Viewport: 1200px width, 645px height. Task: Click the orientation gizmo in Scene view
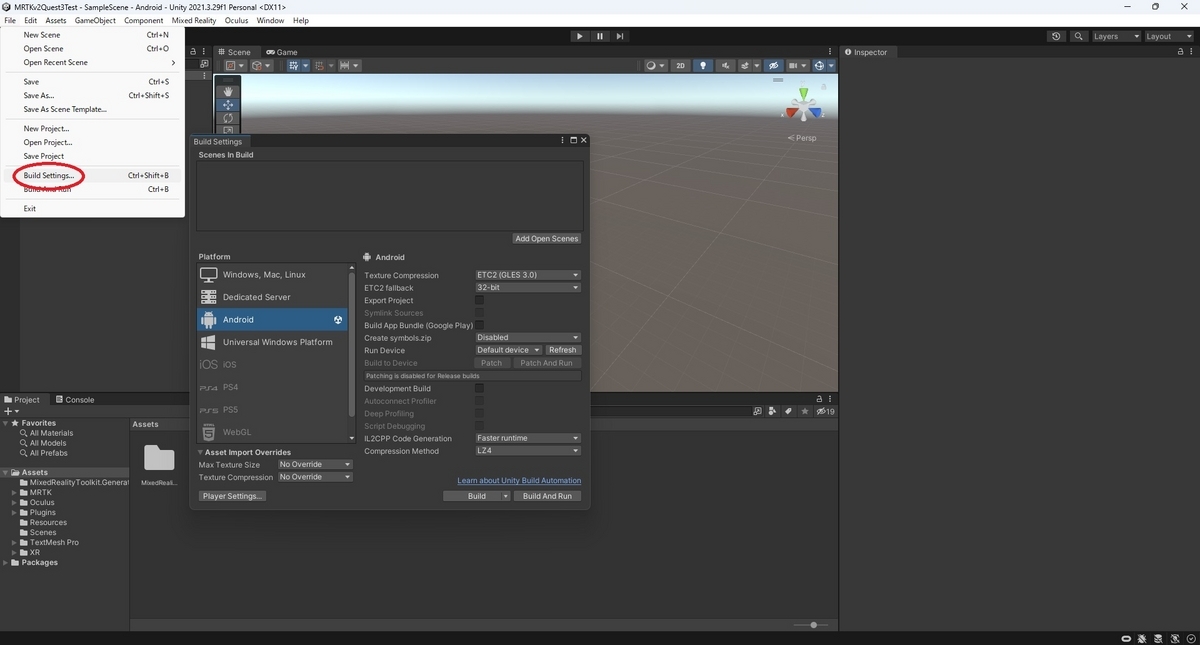coord(804,106)
